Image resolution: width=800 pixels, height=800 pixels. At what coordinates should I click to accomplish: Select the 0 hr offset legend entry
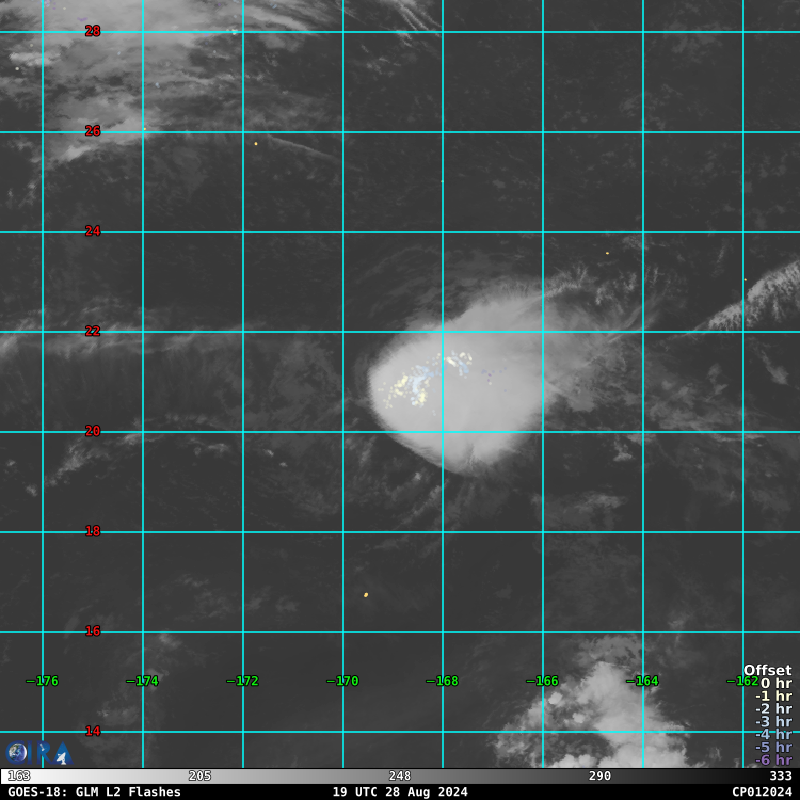click(776, 683)
